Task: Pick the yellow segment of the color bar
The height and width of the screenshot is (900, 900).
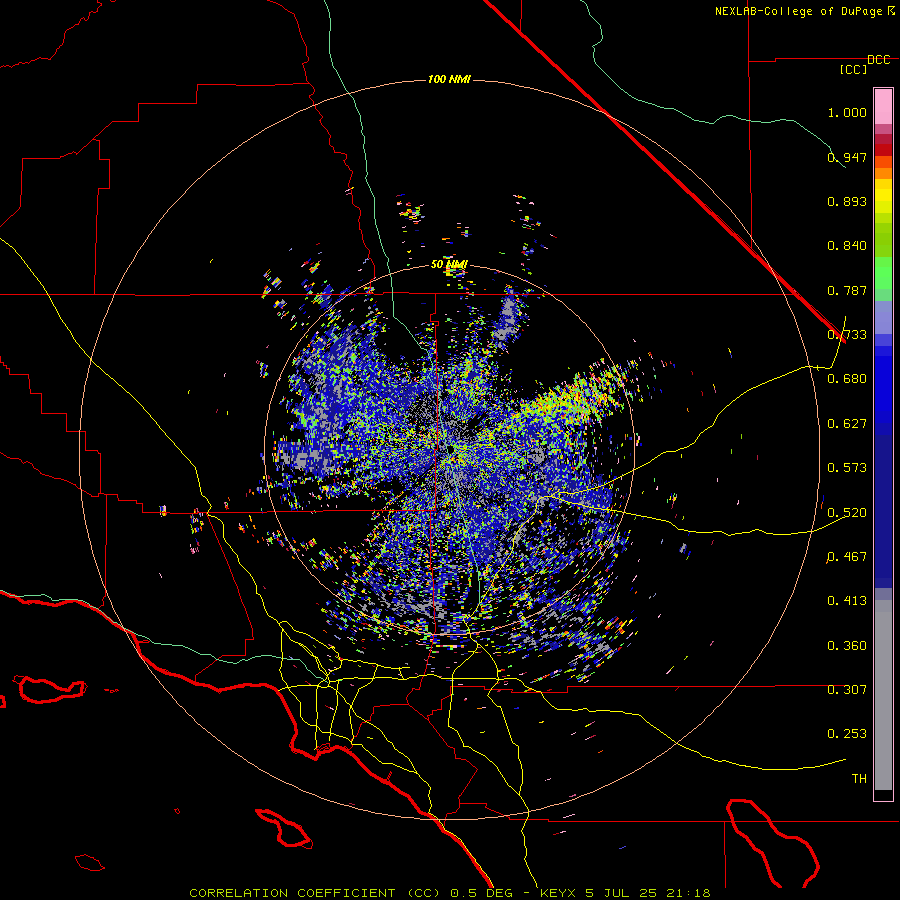Action: (x=883, y=196)
